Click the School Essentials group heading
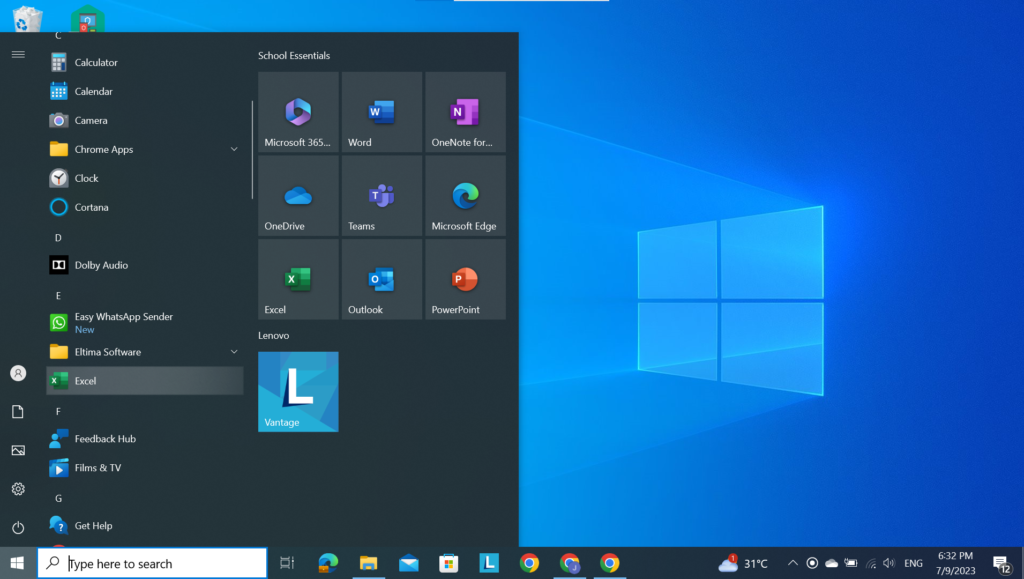 pyautogui.click(x=294, y=55)
